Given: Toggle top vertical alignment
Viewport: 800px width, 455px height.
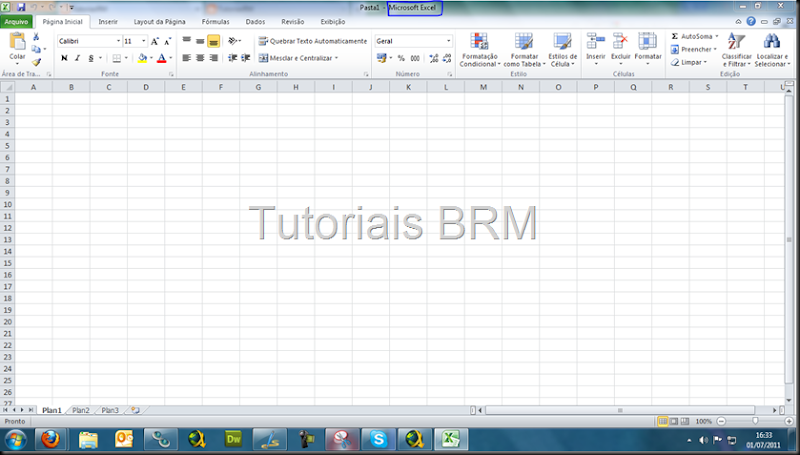Looking at the screenshot, I should click(187, 41).
